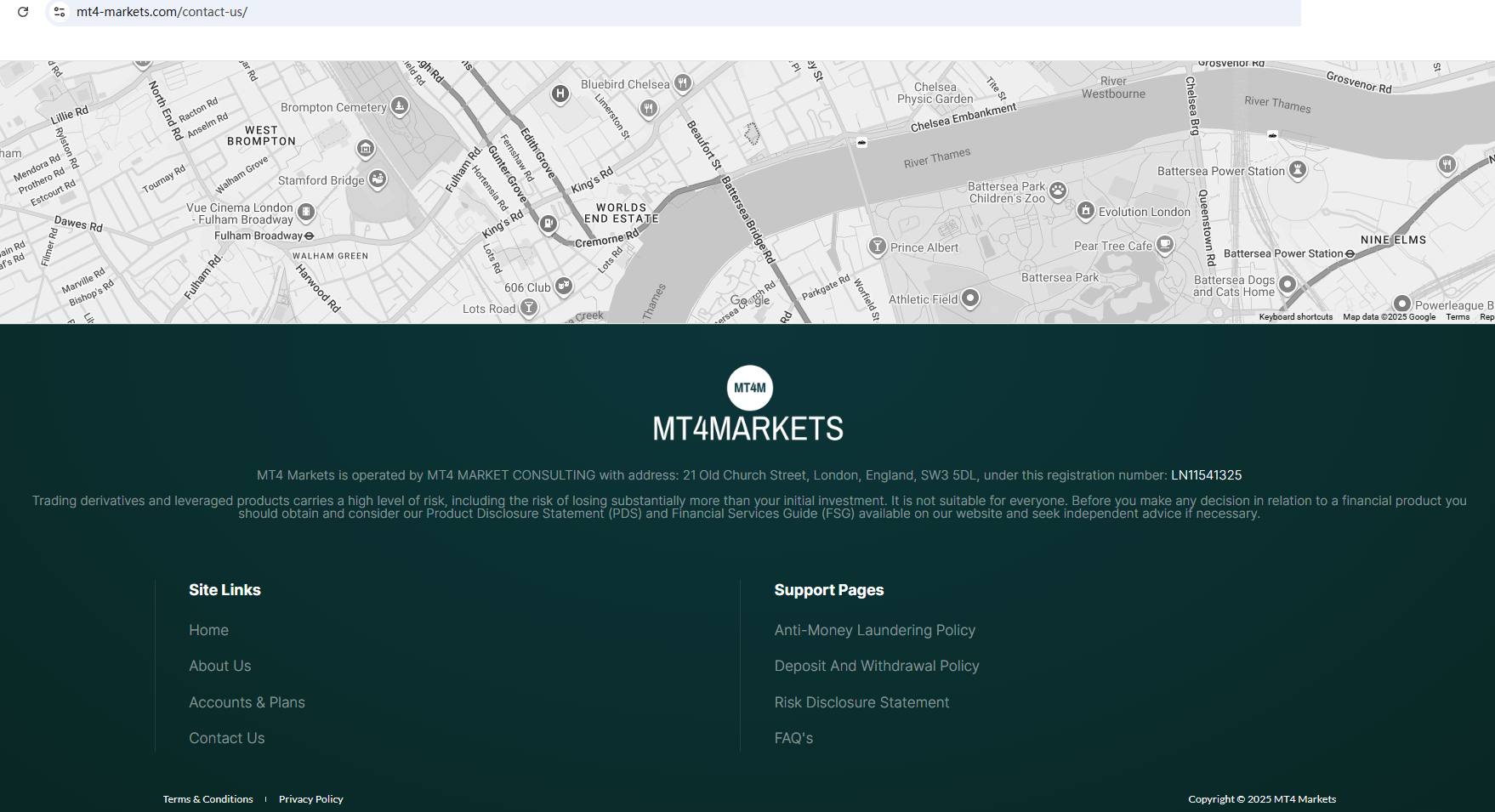Click the Copyright © 2025 MT4 Markets text
Image resolution: width=1495 pixels, height=812 pixels.
pos(1262,799)
